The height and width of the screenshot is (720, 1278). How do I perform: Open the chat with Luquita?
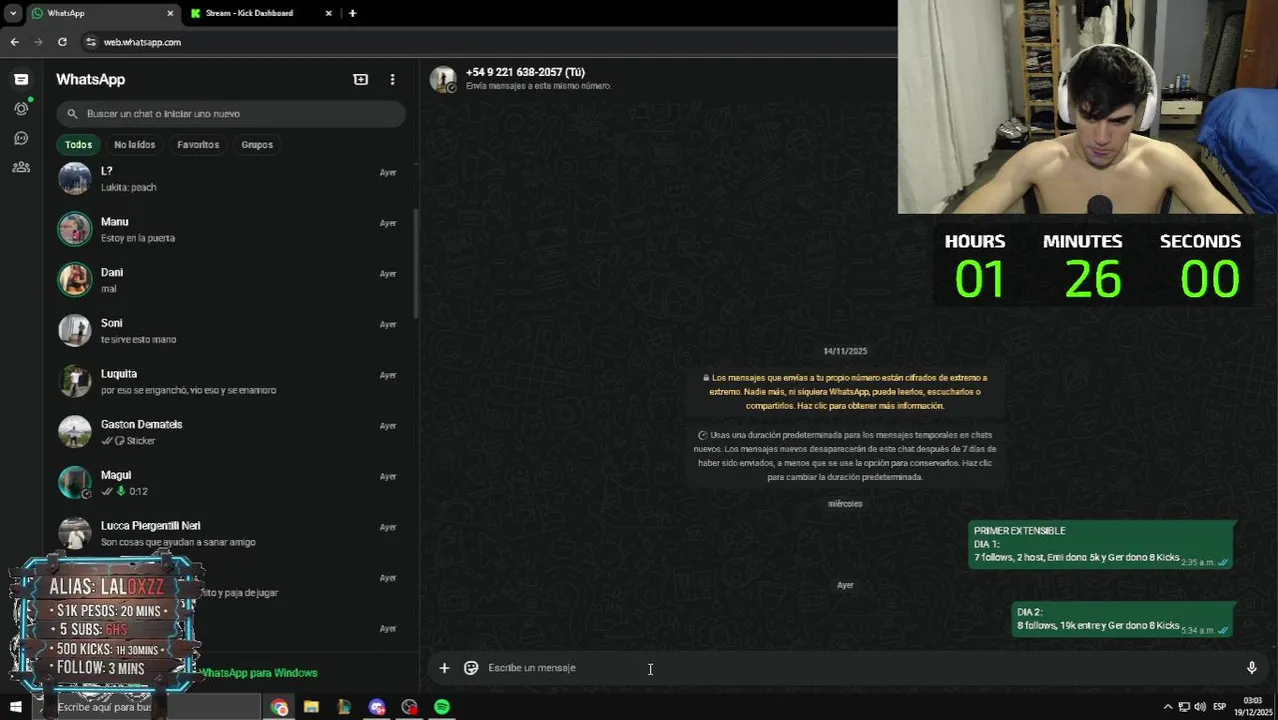point(229,381)
